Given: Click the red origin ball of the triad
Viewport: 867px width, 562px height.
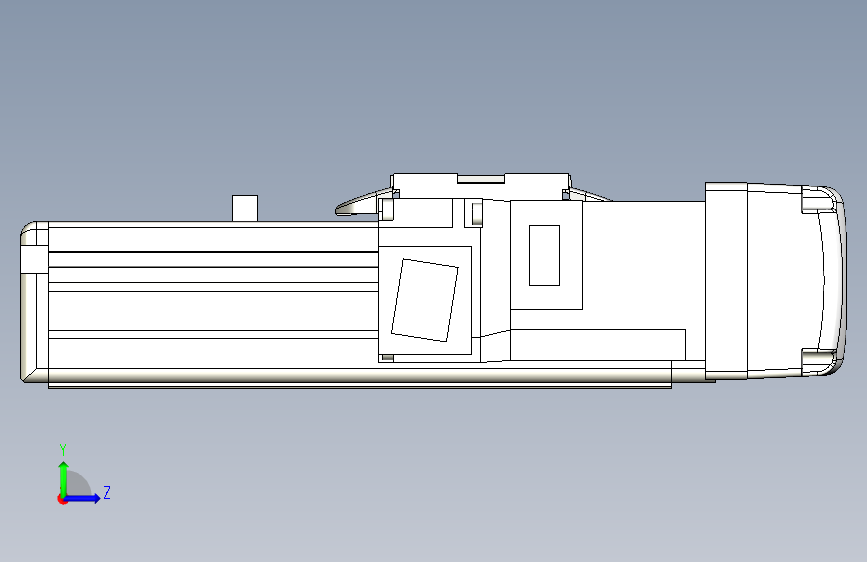Looking at the screenshot, I should click(x=62, y=499).
